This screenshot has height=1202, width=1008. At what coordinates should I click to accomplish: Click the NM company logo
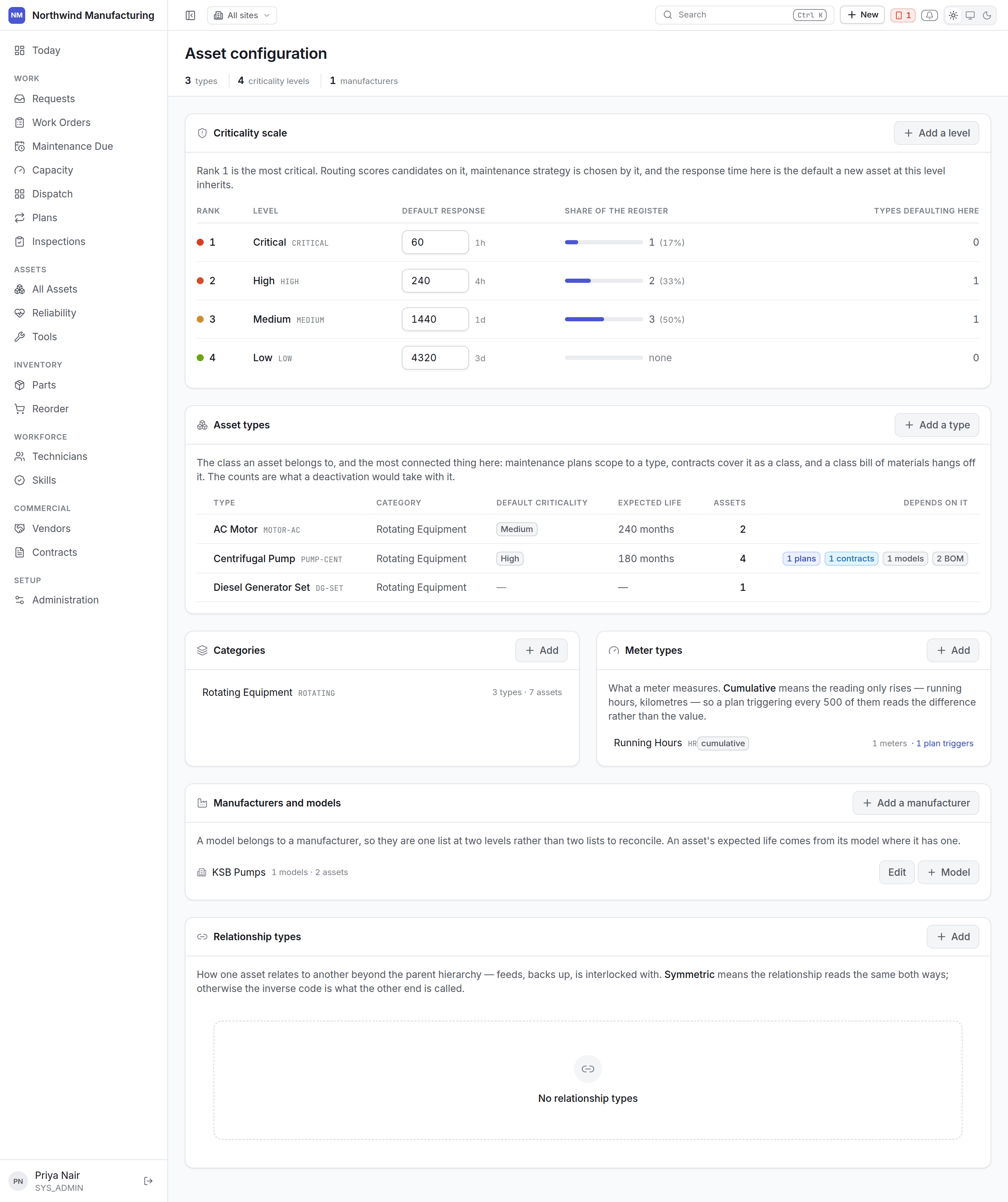(x=17, y=15)
